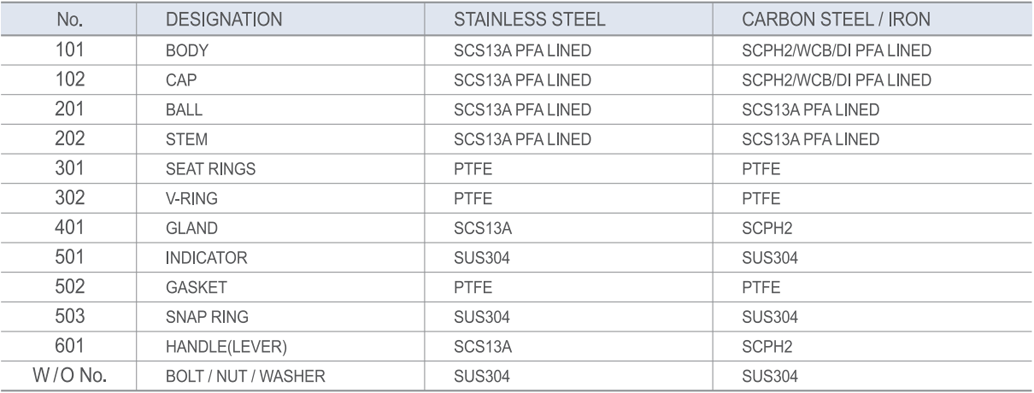Screen dimensions: 1034x393
Task: Select part number 601
Action: point(70,346)
